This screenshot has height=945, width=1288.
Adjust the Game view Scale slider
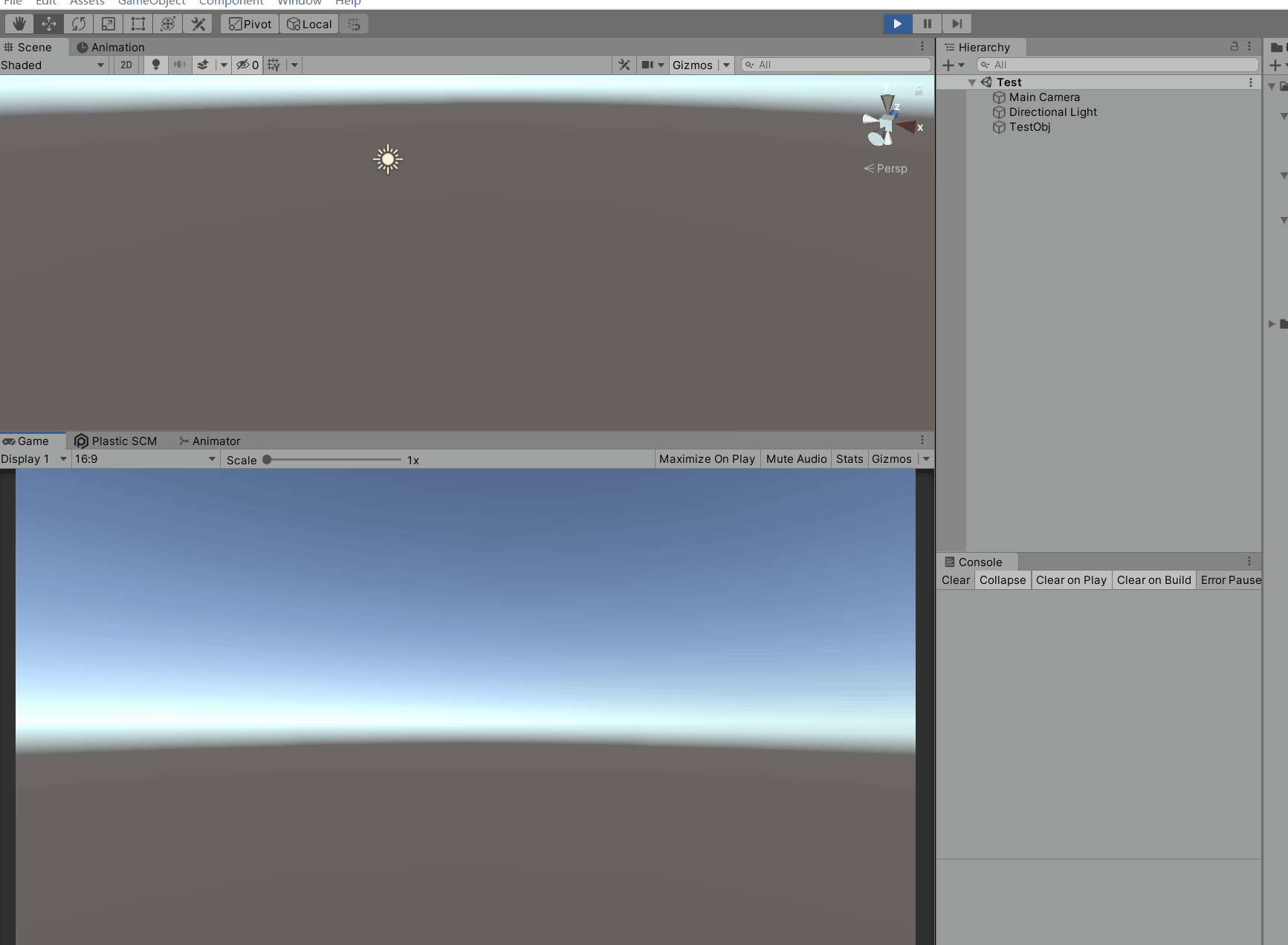(x=333, y=460)
